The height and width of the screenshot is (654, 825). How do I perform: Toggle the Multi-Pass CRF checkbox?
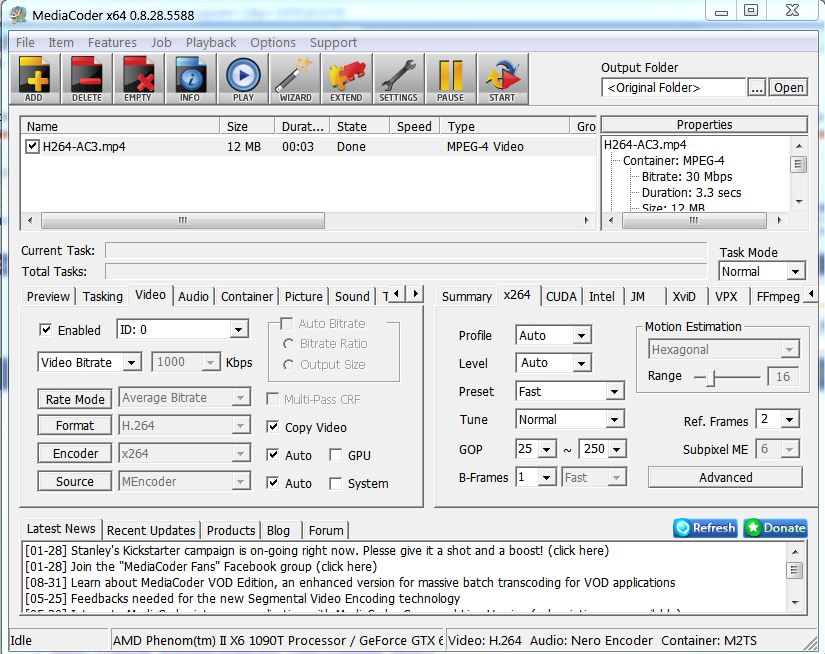273,399
